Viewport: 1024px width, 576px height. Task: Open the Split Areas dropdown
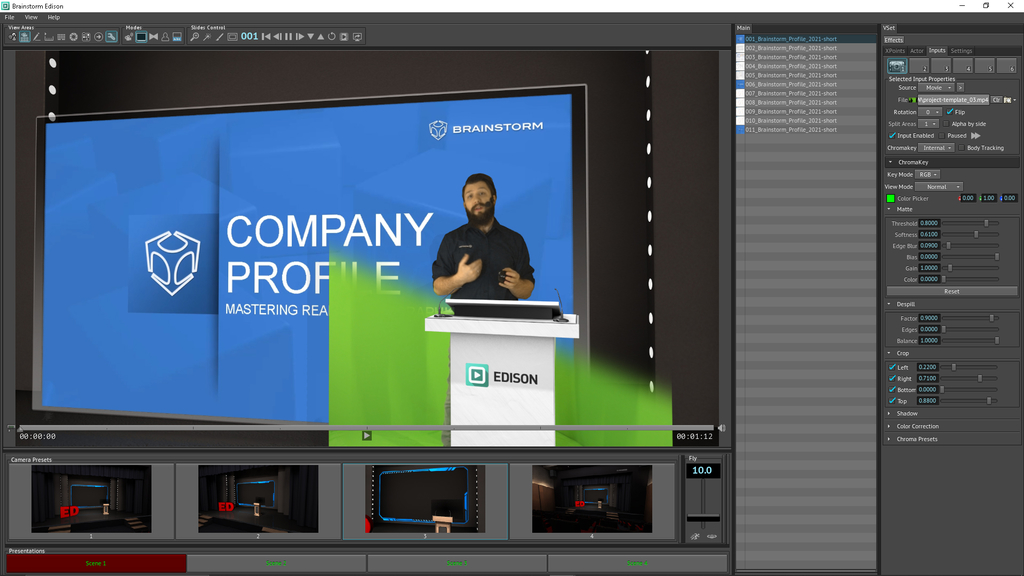pos(928,124)
